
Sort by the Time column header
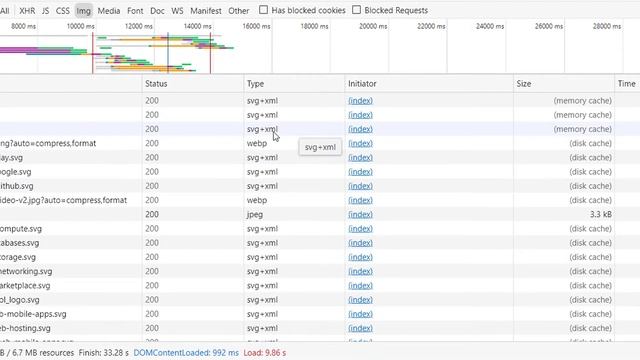click(627, 84)
